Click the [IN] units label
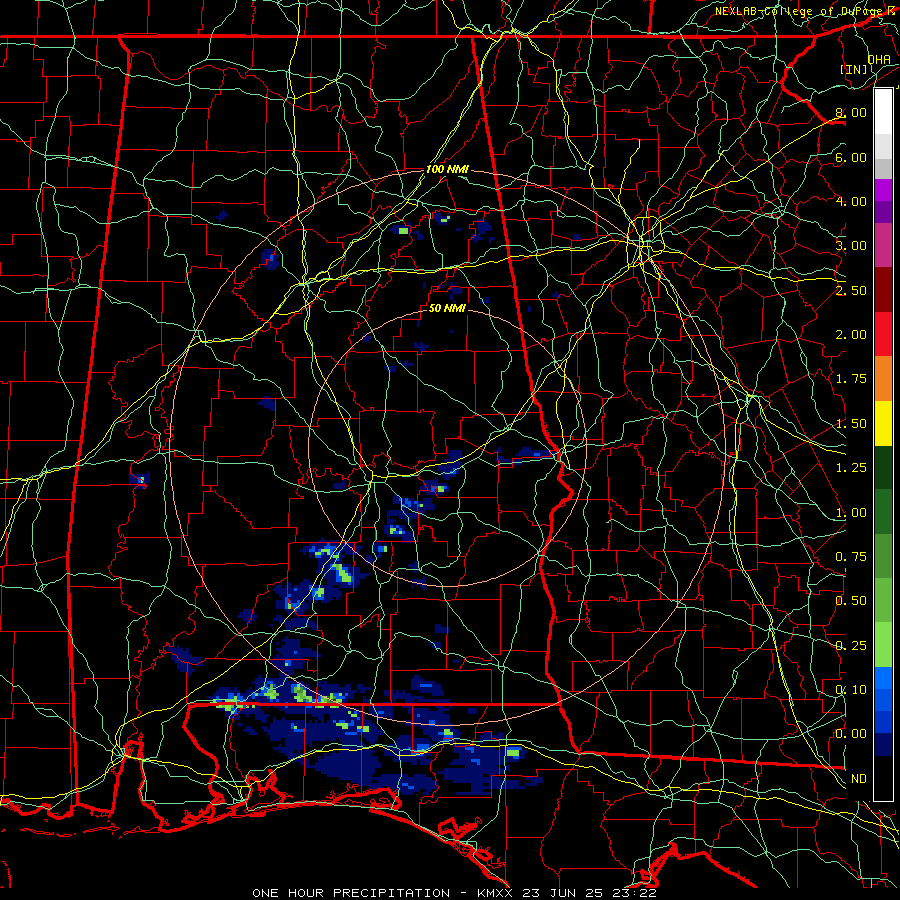The width and height of the screenshot is (900, 900). 854,69
